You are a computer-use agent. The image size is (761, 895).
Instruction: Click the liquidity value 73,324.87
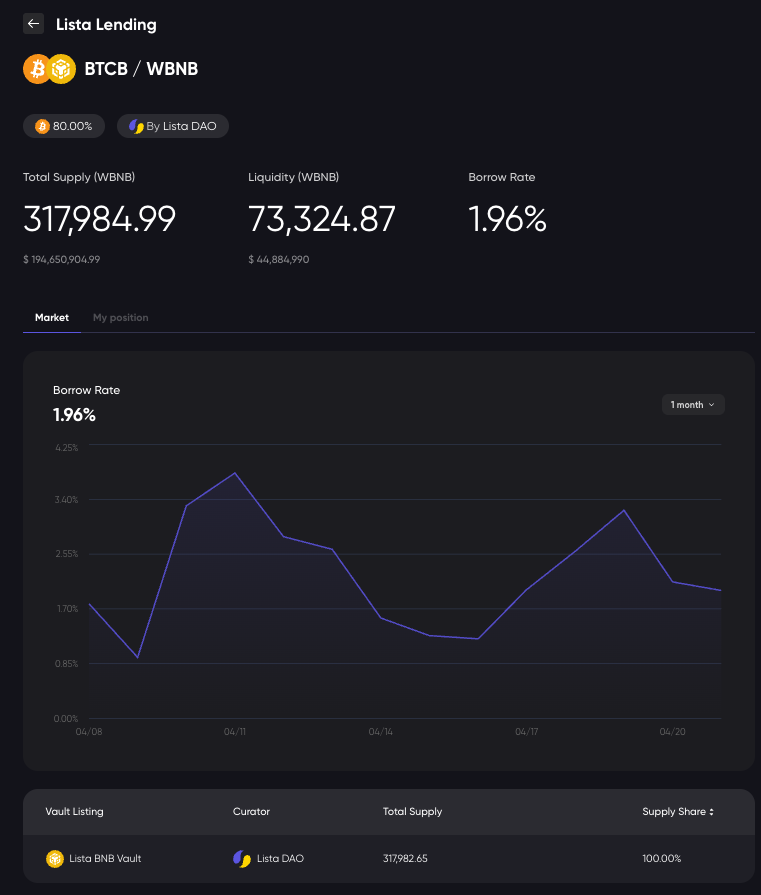click(x=321, y=219)
